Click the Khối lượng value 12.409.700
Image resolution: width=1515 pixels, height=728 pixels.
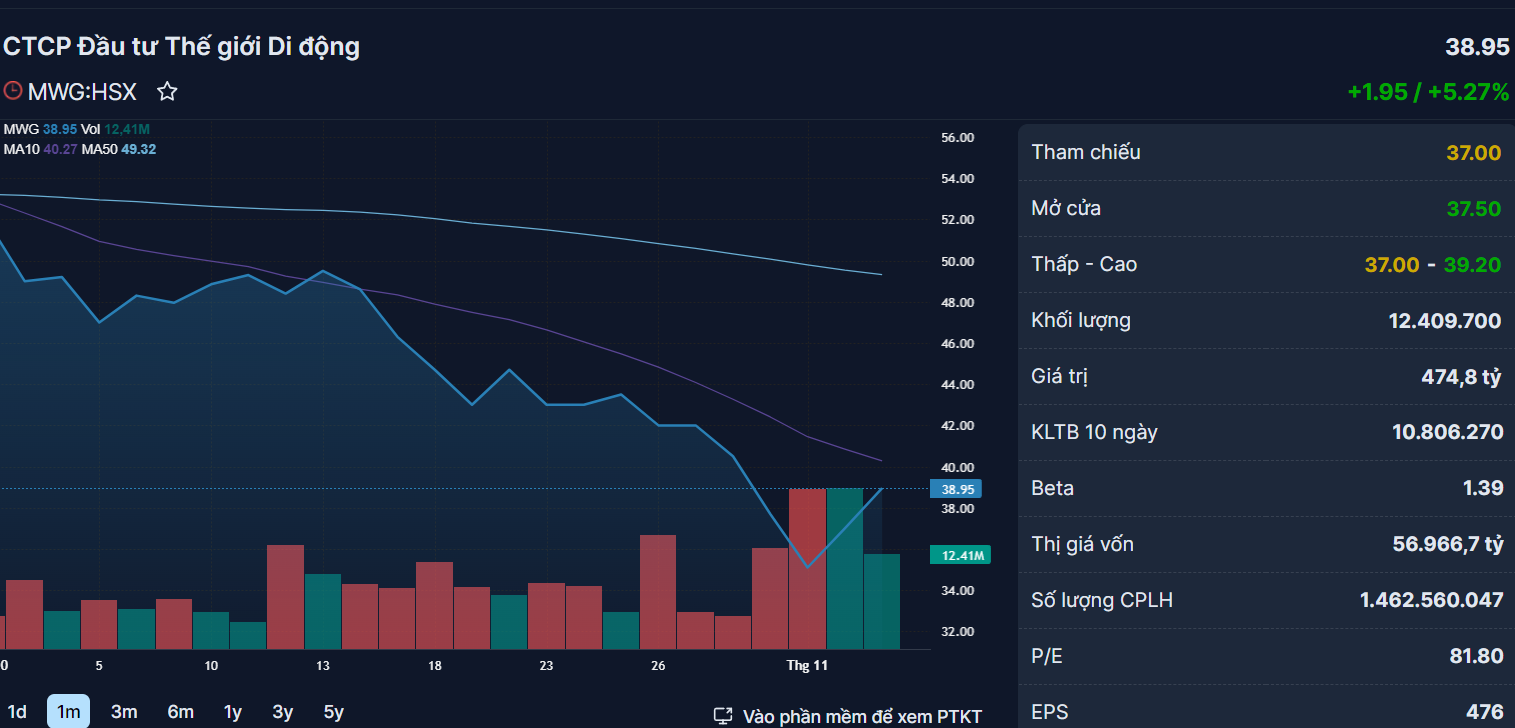[x=1445, y=321]
